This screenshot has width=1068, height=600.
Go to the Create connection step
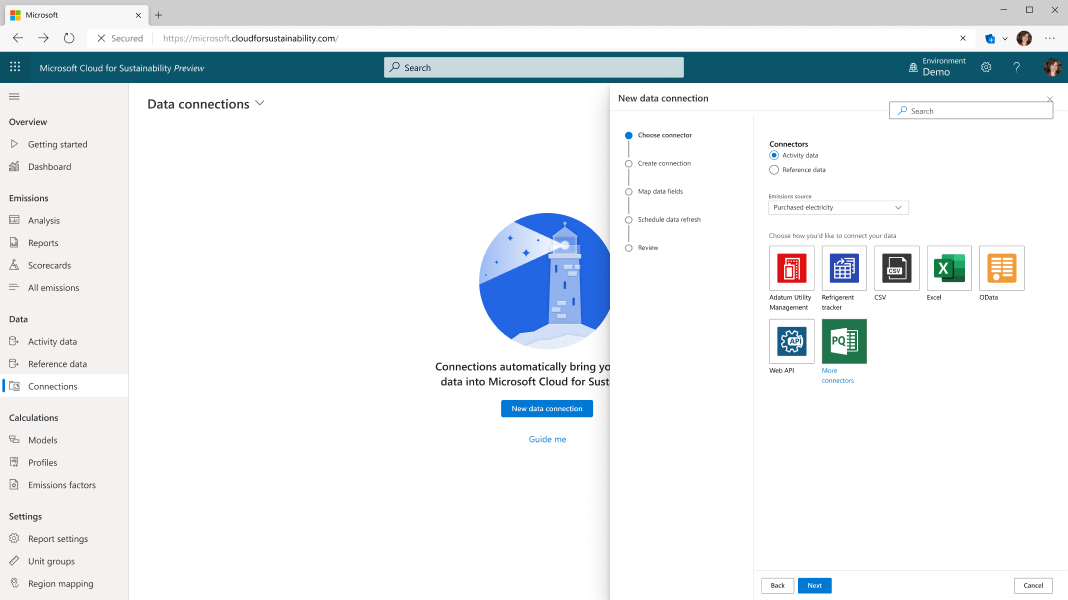[664, 163]
